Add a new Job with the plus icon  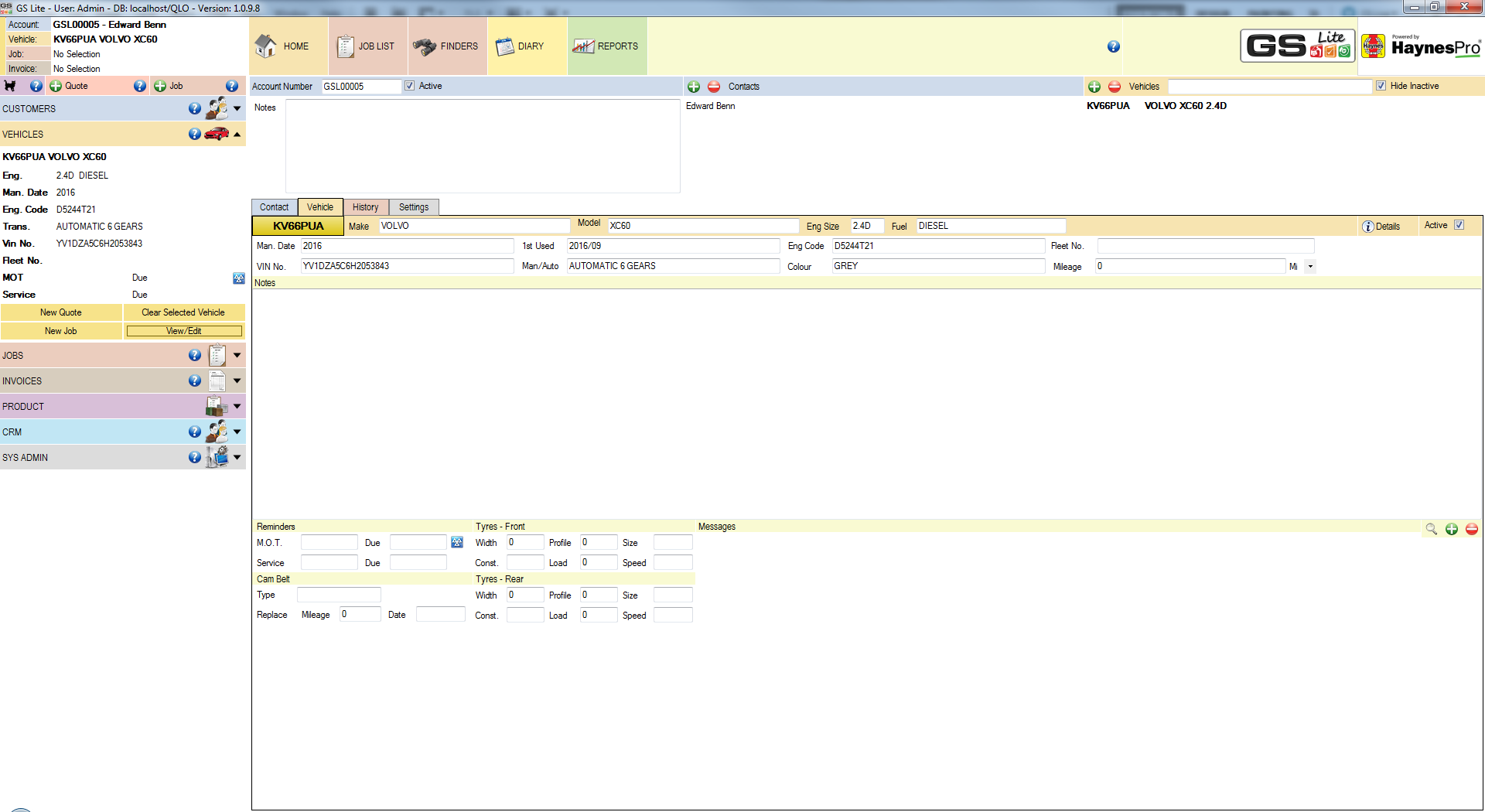click(160, 86)
